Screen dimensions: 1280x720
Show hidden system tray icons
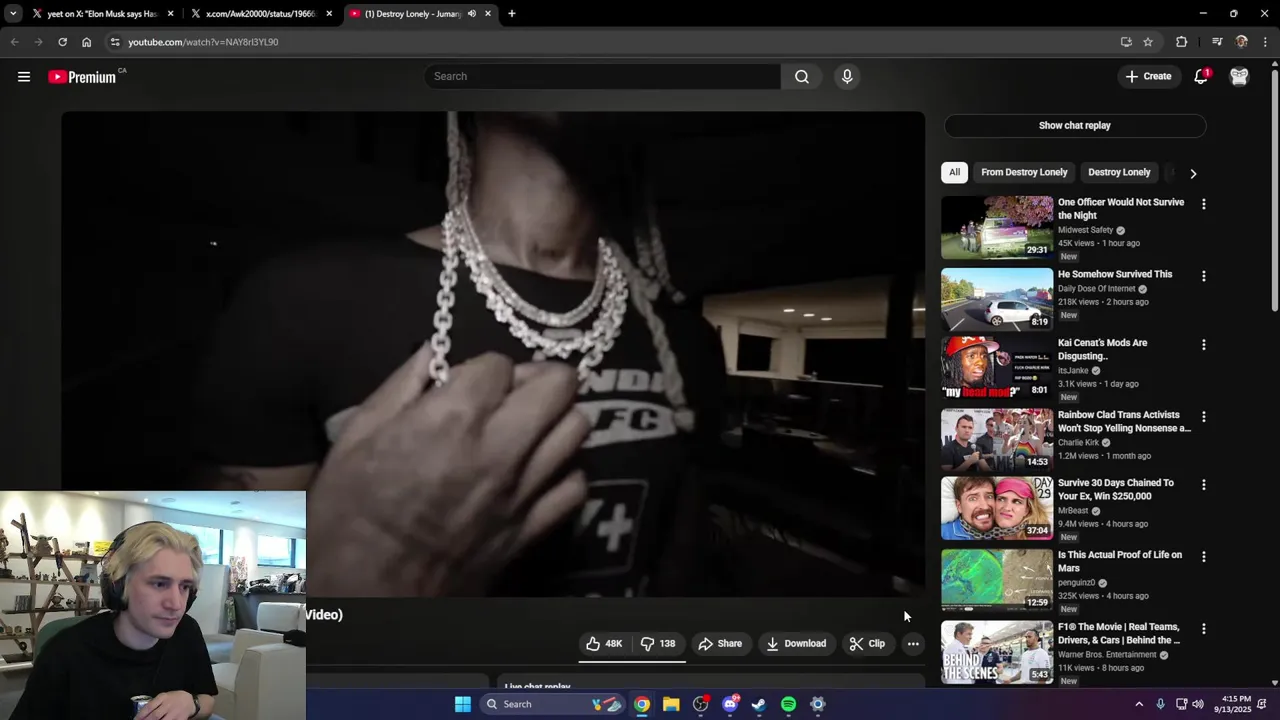coord(1138,704)
